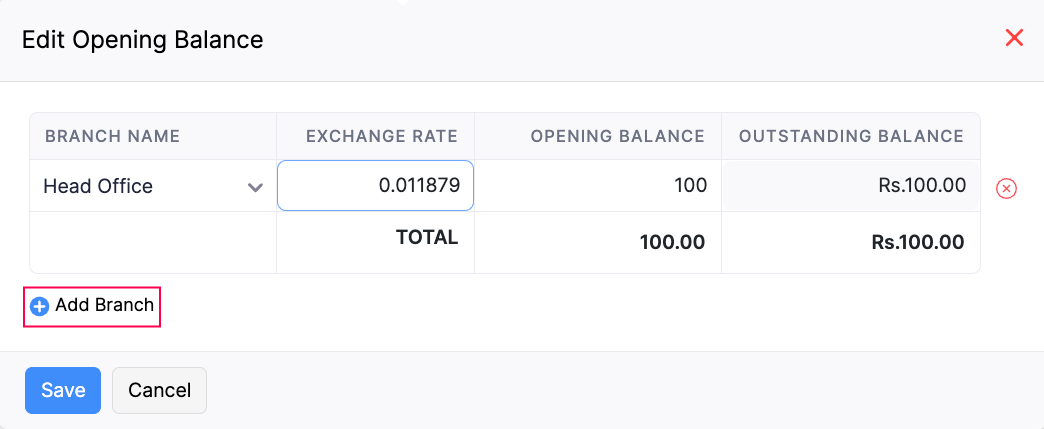Viewport: 1044px width, 429px height.
Task: Close the Edit Opening Balance dialog
Action: click(1014, 39)
